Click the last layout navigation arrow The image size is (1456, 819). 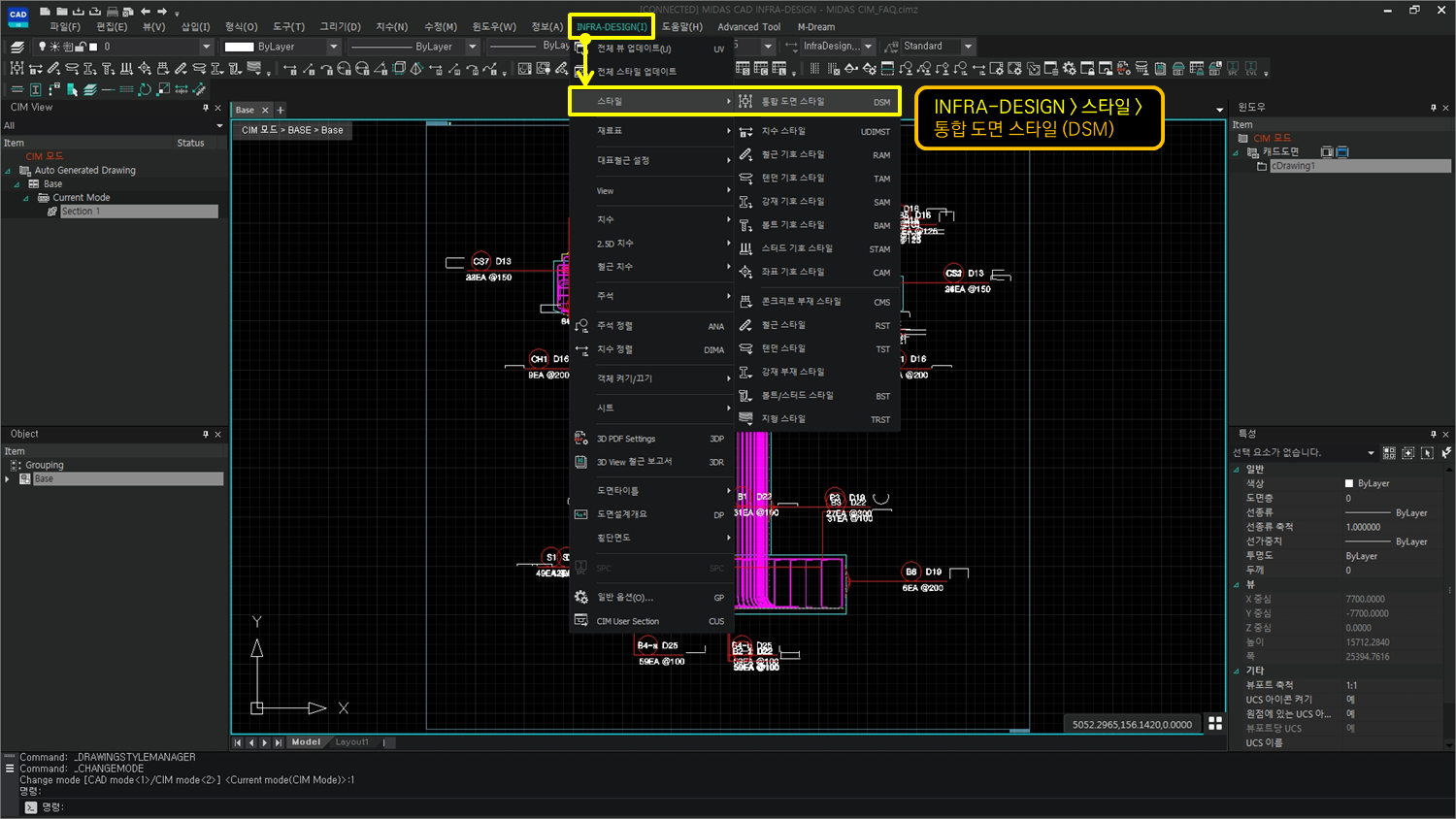279,742
